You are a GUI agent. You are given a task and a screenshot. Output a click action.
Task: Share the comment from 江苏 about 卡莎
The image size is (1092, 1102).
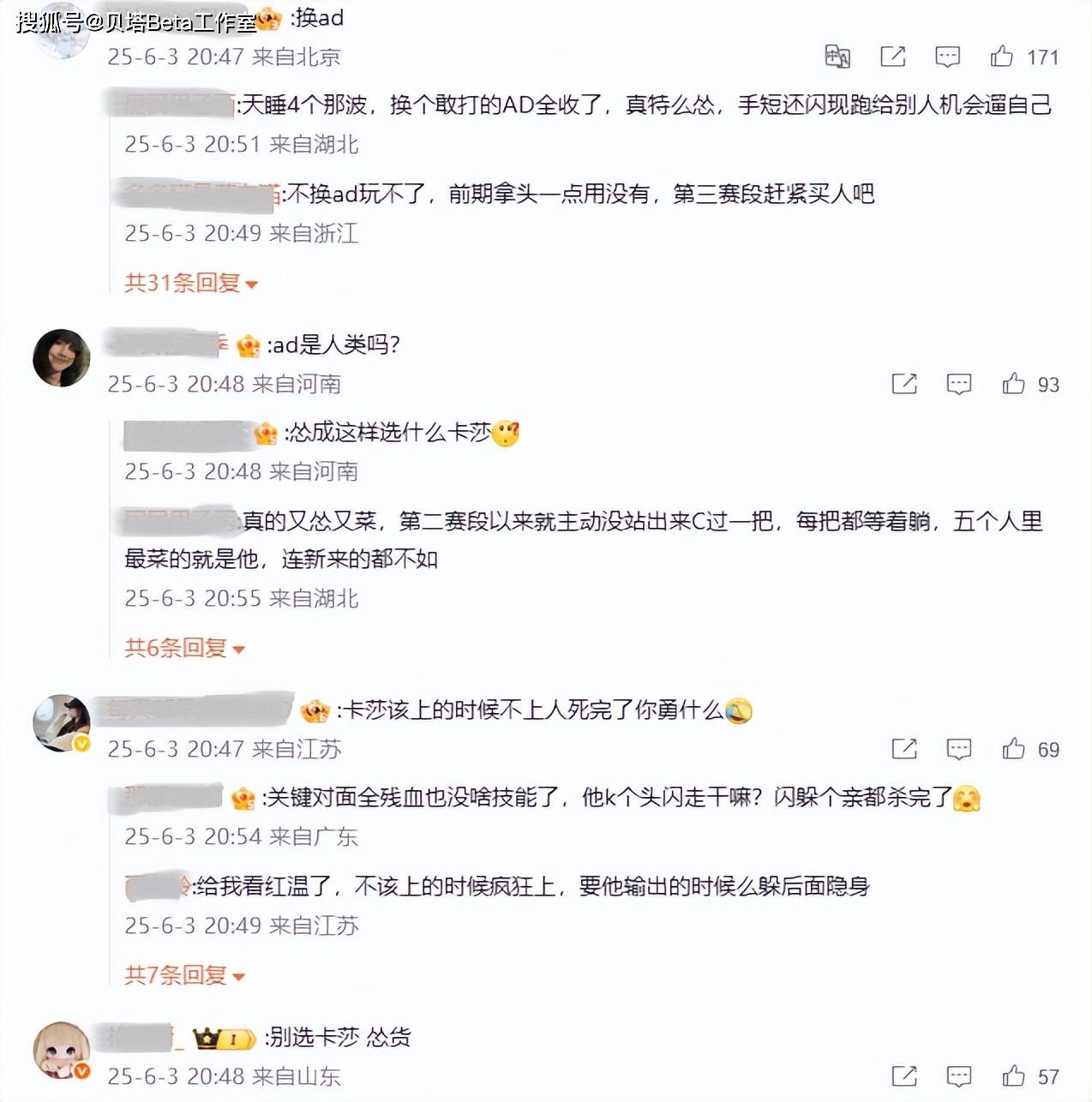(x=904, y=749)
